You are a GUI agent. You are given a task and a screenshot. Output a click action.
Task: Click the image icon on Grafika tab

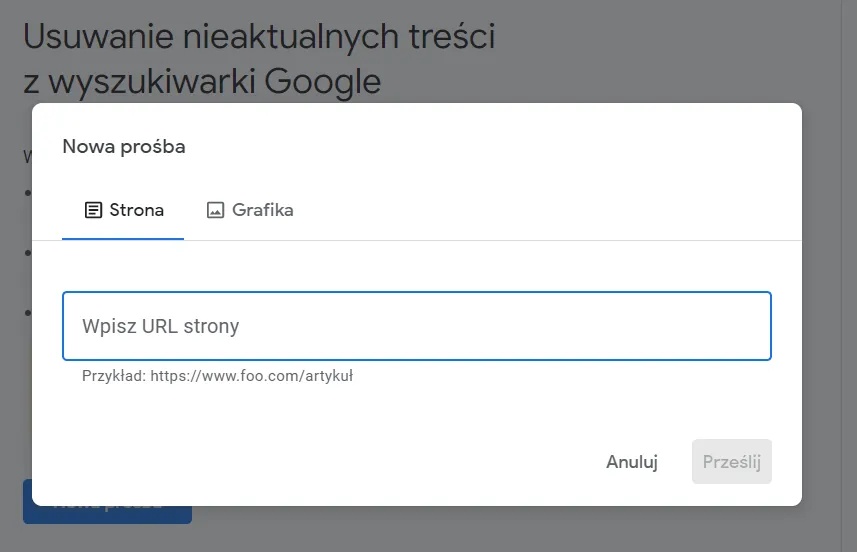[215, 210]
